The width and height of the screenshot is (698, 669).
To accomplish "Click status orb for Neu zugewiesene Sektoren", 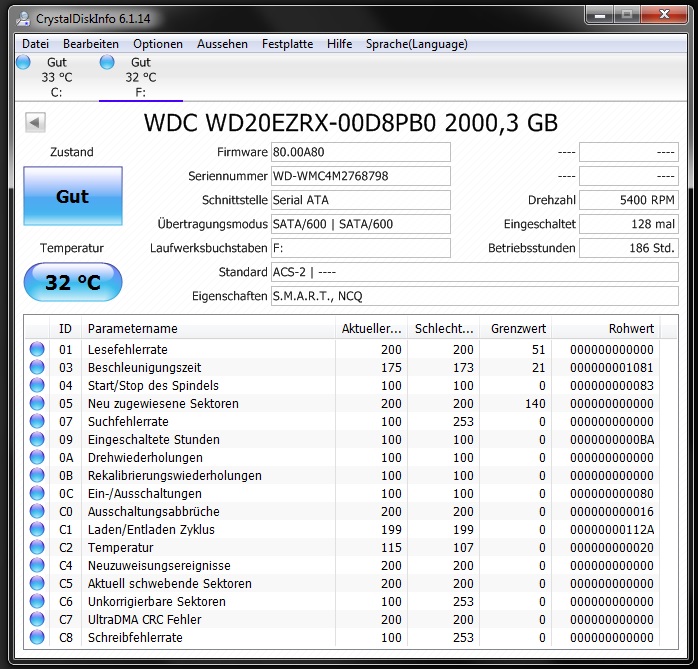I will pyautogui.click(x=37, y=404).
